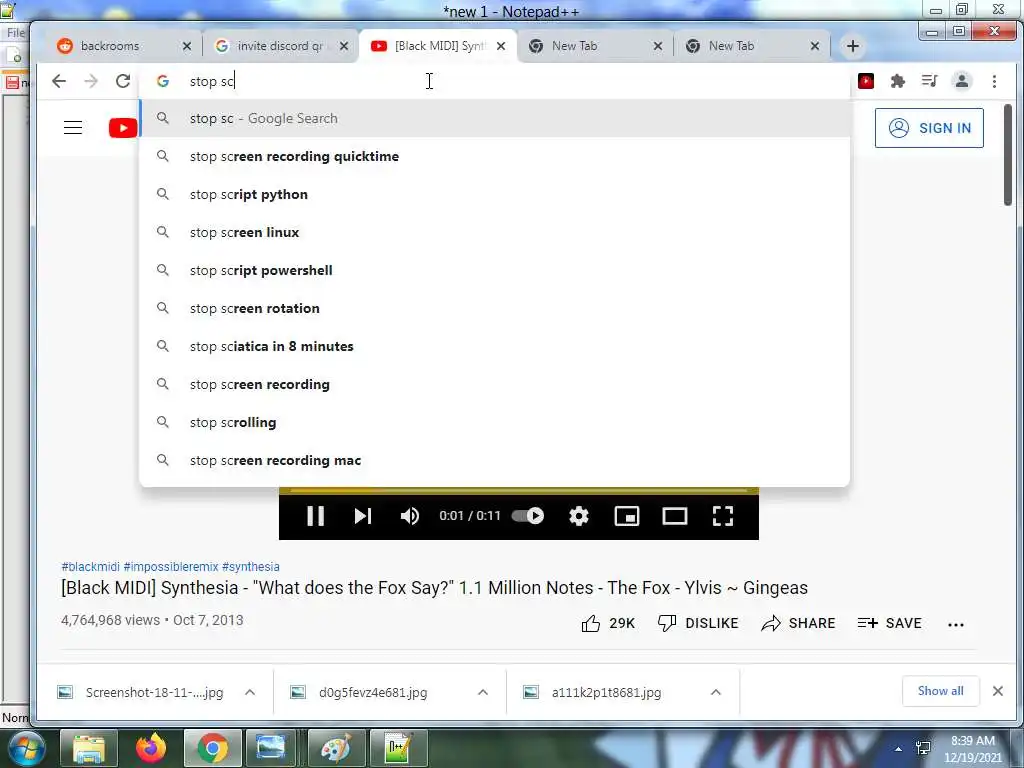Toggle the autoplay switch

pos(528,516)
